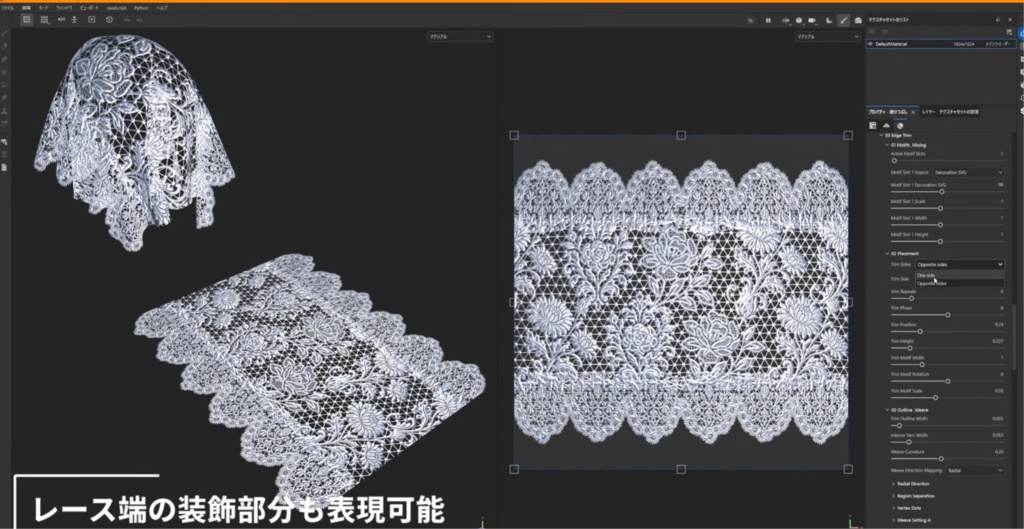Image resolution: width=1024 pixels, height=529 pixels.
Task: Open the symmetry-view options icon
Action: (786, 20)
